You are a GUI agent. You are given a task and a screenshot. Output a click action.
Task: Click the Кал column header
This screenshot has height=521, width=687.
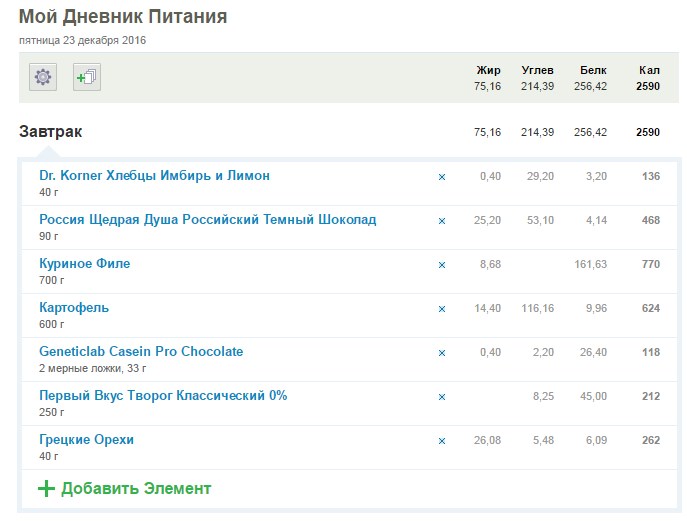pyautogui.click(x=649, y=70)
